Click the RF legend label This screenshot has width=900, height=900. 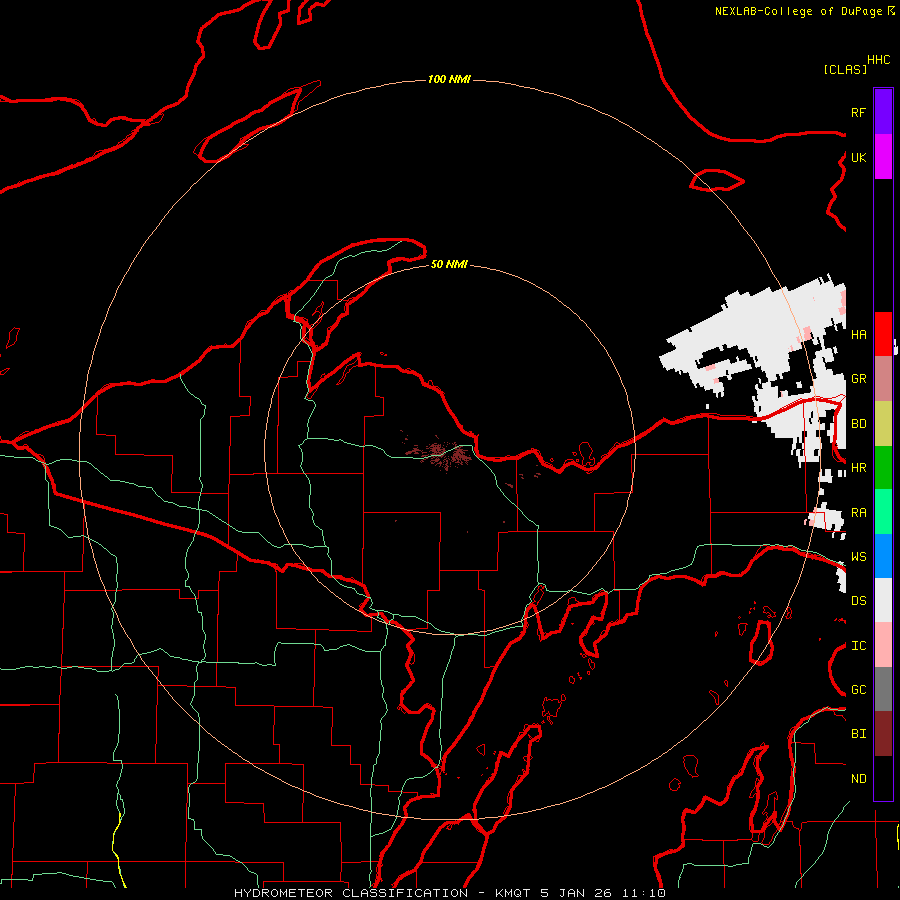pyautogui.click(x=858, y=112)
